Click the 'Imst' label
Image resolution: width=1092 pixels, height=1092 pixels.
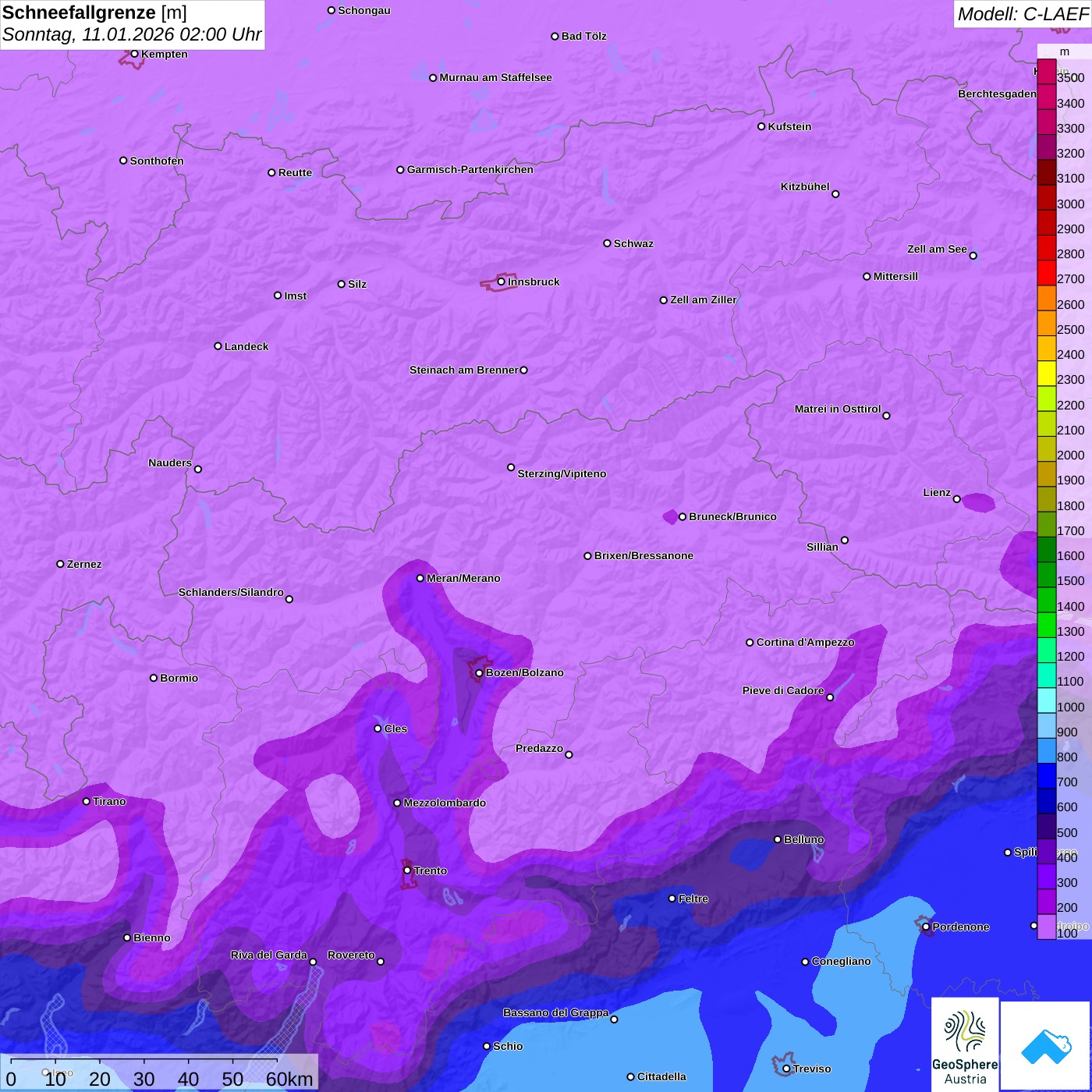(295, 296)
